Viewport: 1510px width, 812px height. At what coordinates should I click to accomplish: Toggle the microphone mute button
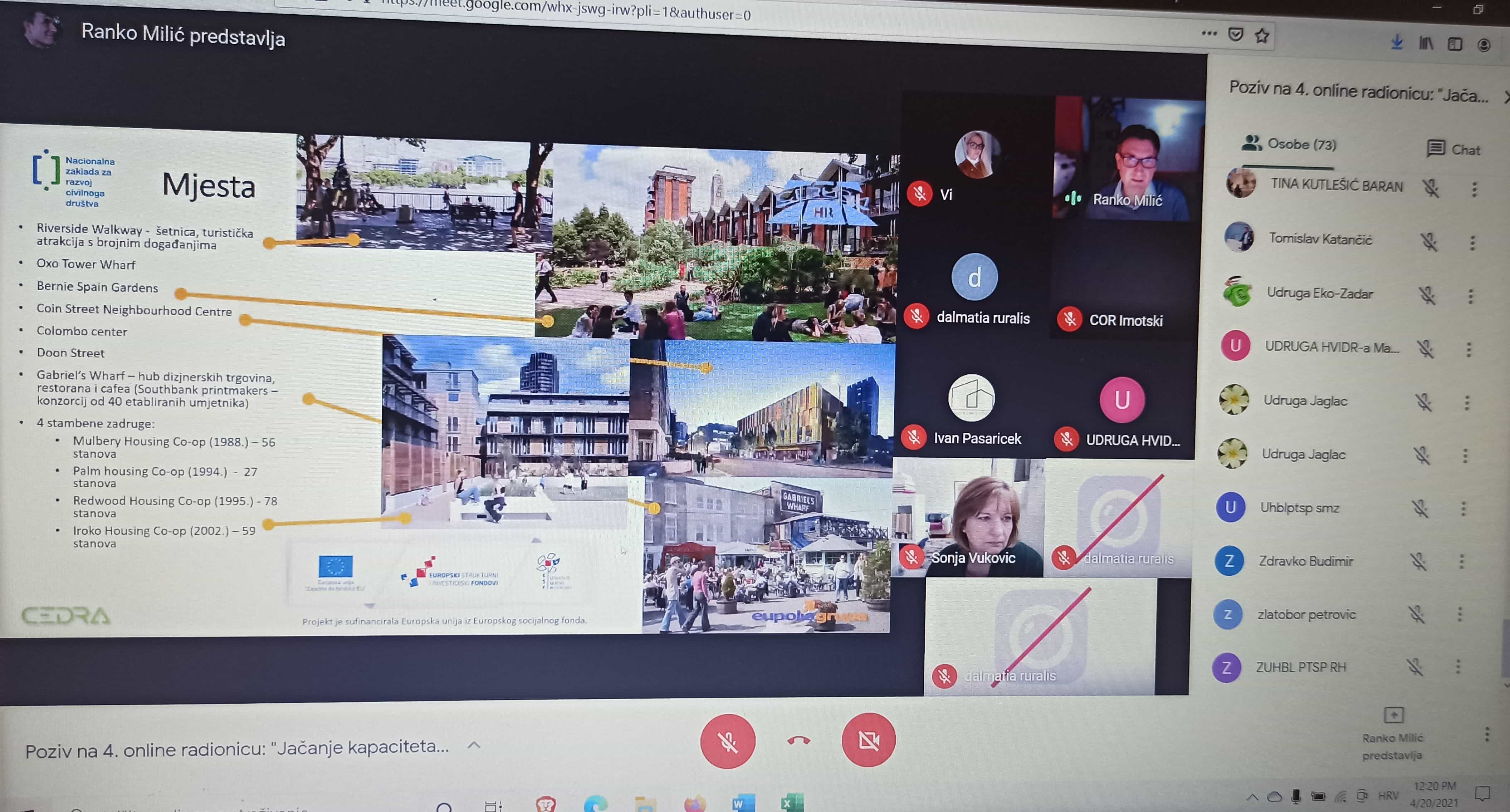pyautogui.click(x=727, y=742)
